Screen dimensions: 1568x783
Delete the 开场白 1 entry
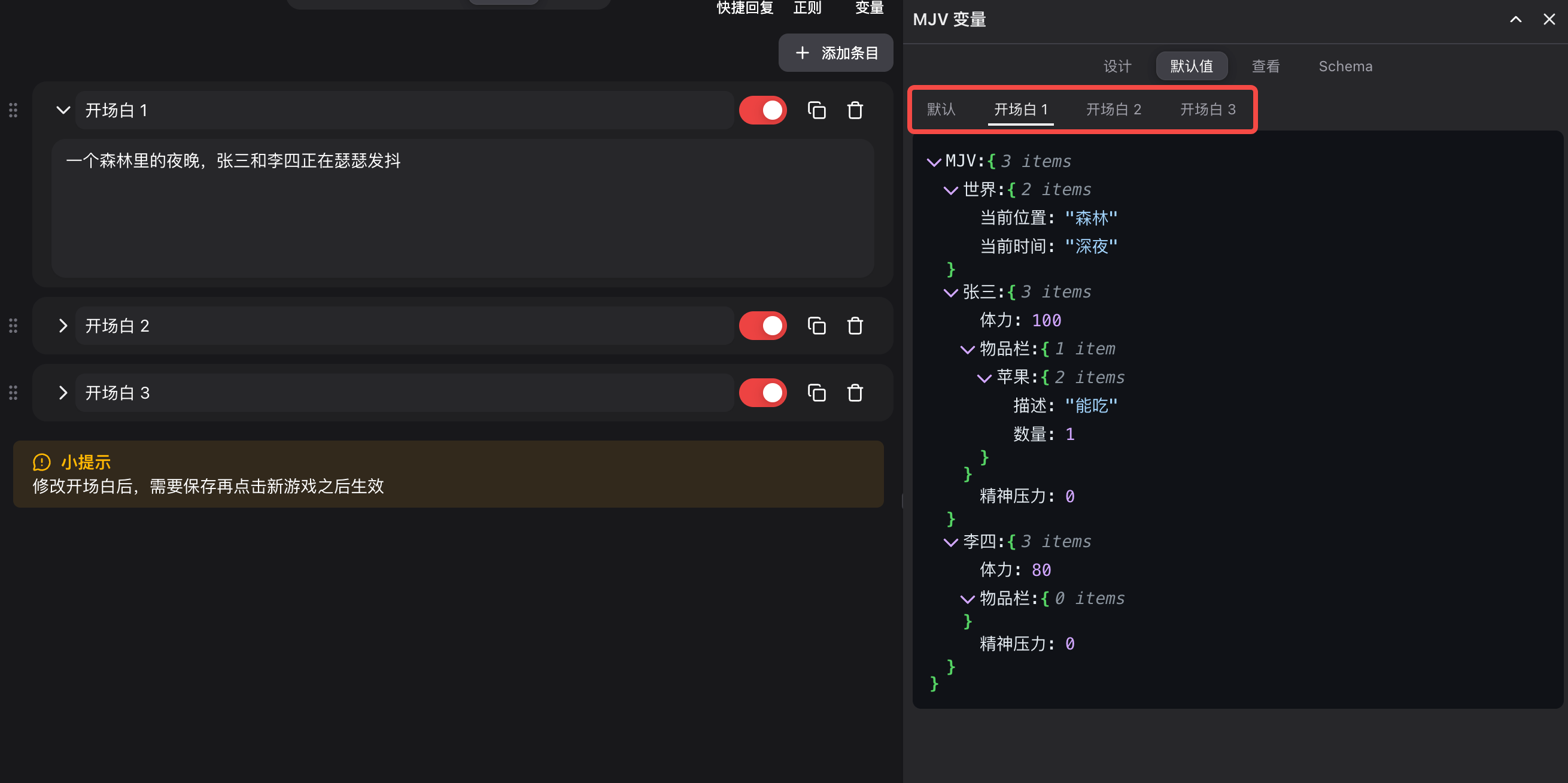click(855, 110)
